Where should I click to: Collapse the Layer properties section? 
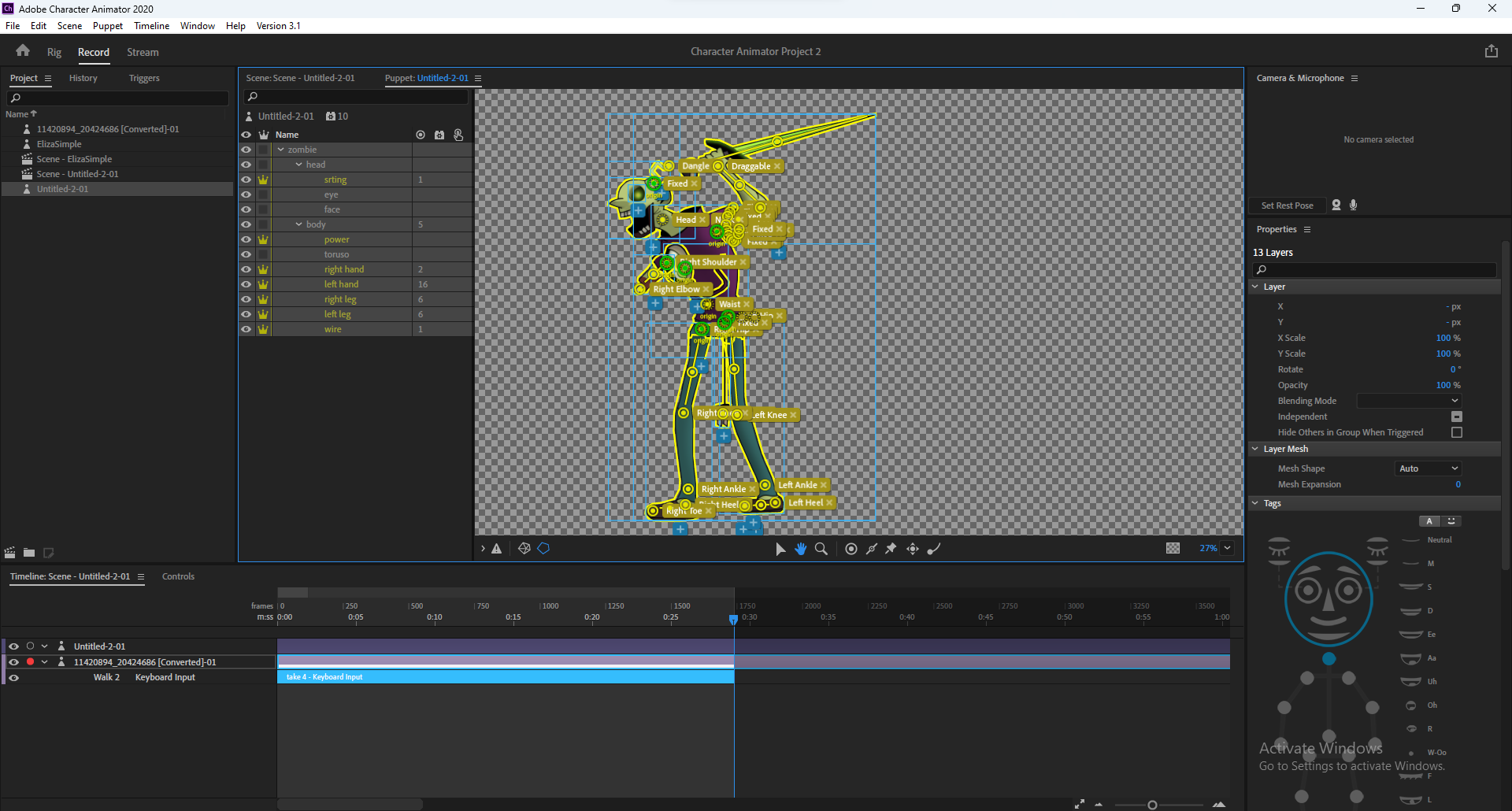(1255, 287)
